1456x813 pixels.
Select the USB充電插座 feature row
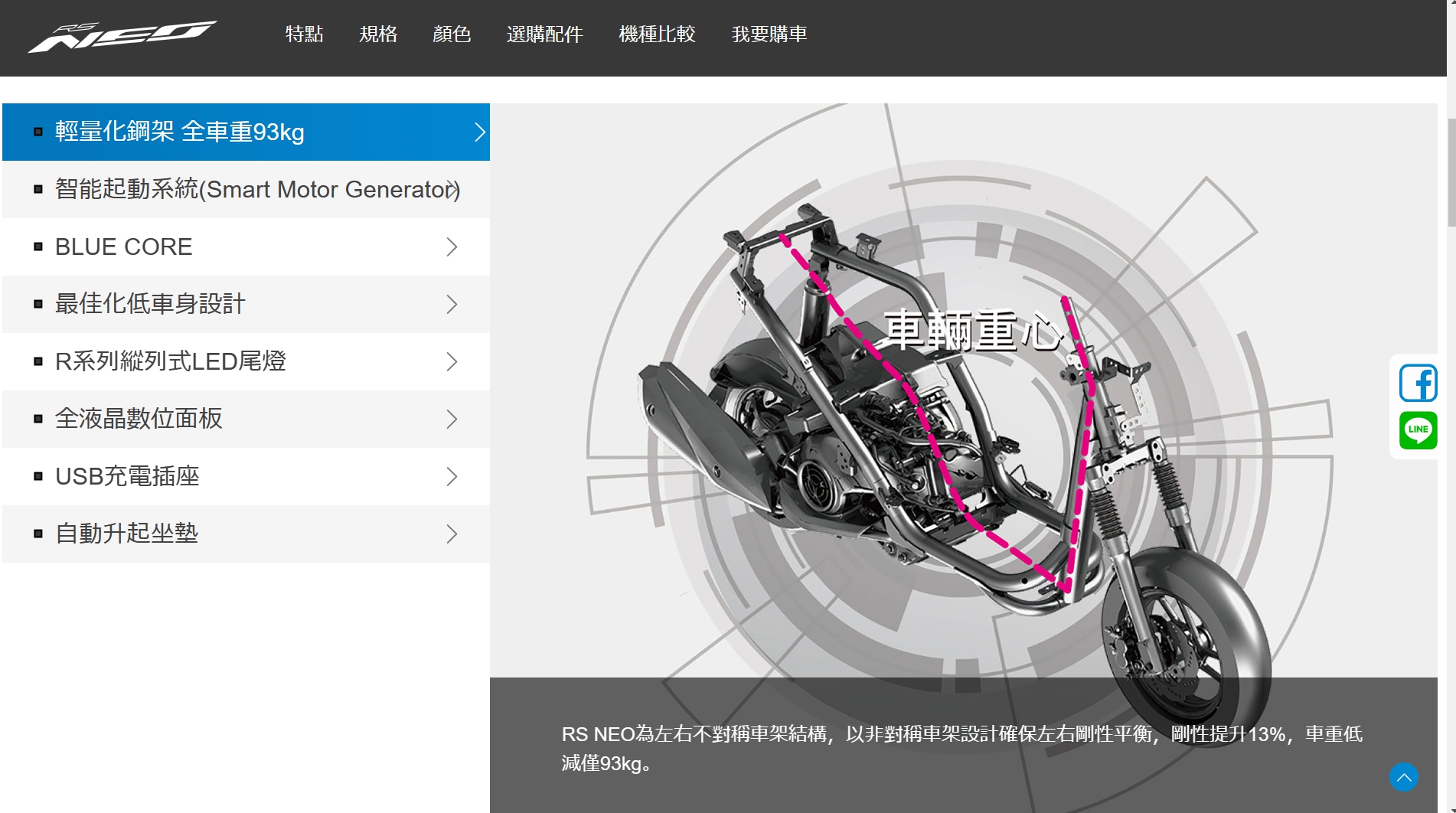coord(246,476)
